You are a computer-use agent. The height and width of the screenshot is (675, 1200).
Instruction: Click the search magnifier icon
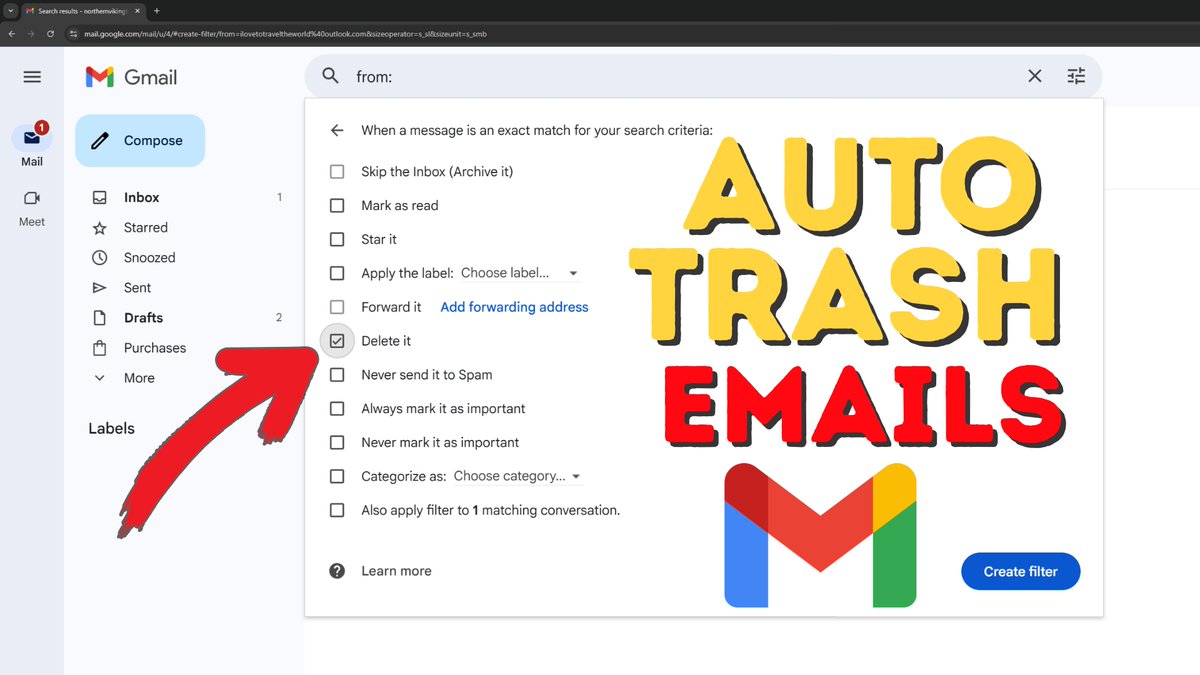(330, 76)
